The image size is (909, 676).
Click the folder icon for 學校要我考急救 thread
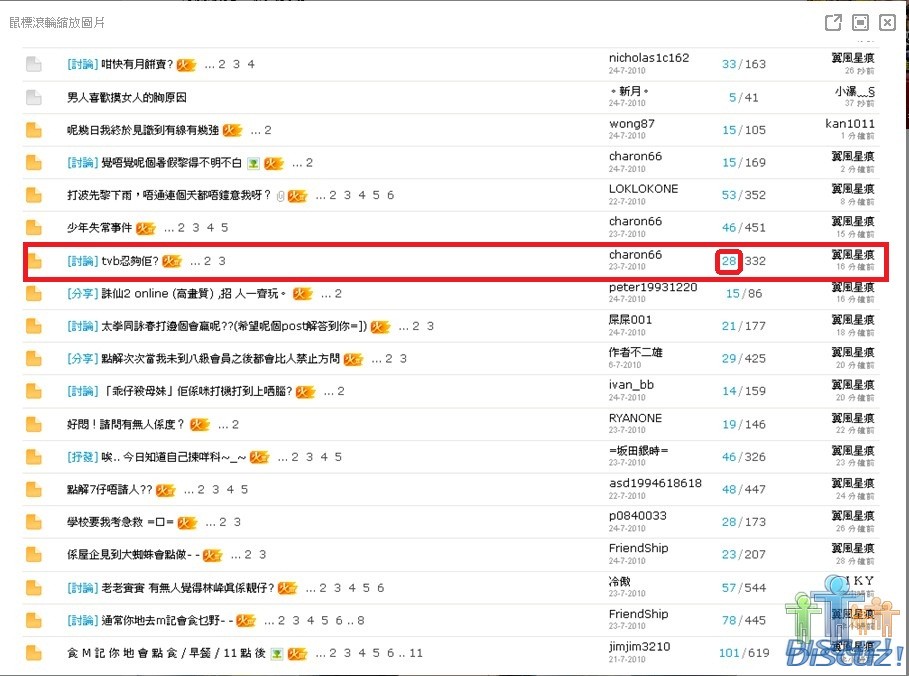34,522
